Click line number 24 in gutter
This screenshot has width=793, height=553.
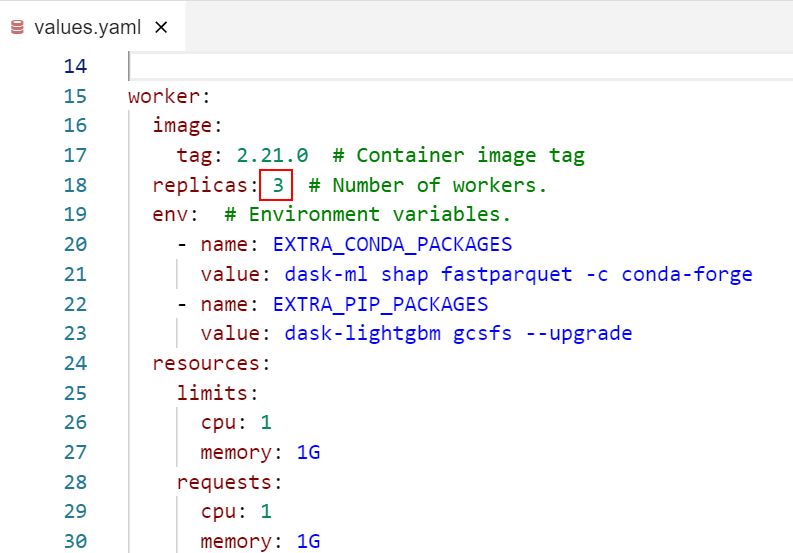[75, 363]
